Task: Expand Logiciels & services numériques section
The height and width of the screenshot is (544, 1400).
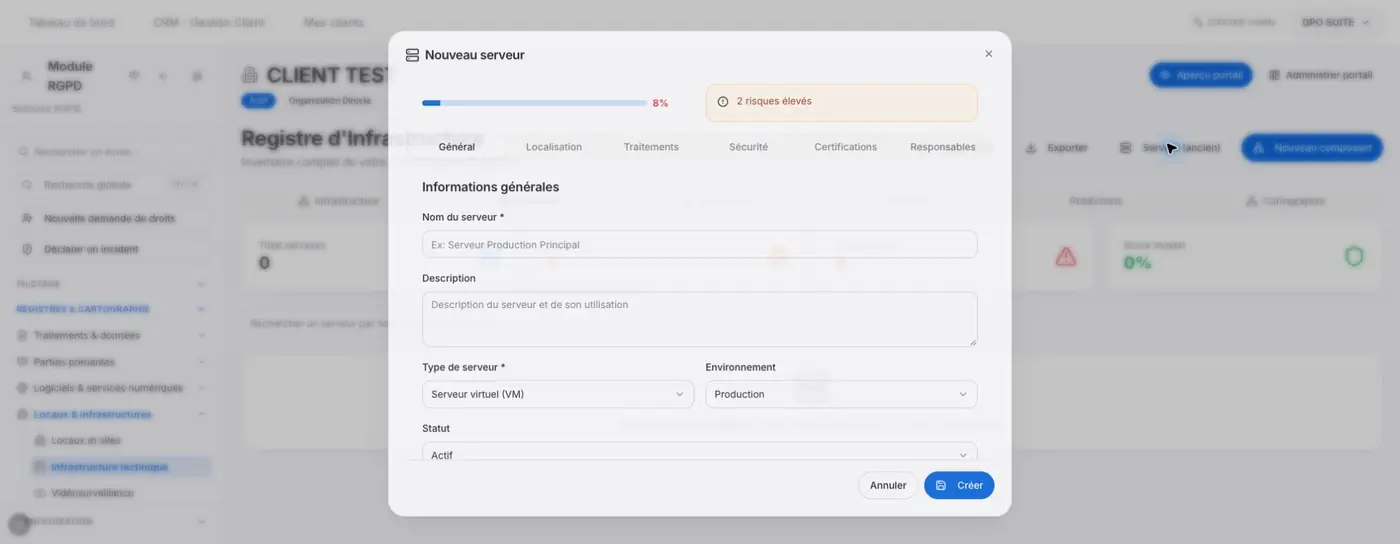Action: 113,388
